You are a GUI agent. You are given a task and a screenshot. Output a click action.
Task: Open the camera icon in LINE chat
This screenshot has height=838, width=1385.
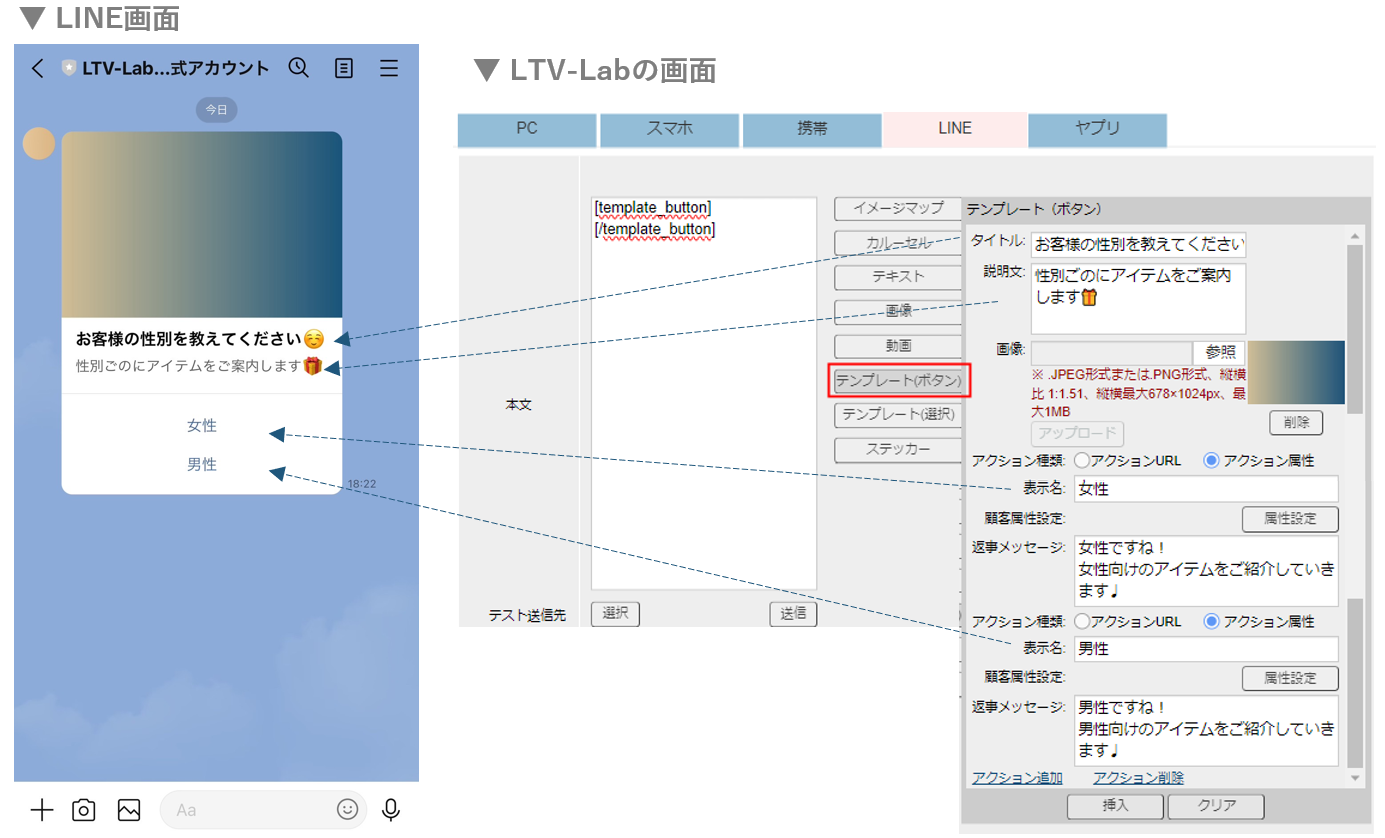point(84,810)
